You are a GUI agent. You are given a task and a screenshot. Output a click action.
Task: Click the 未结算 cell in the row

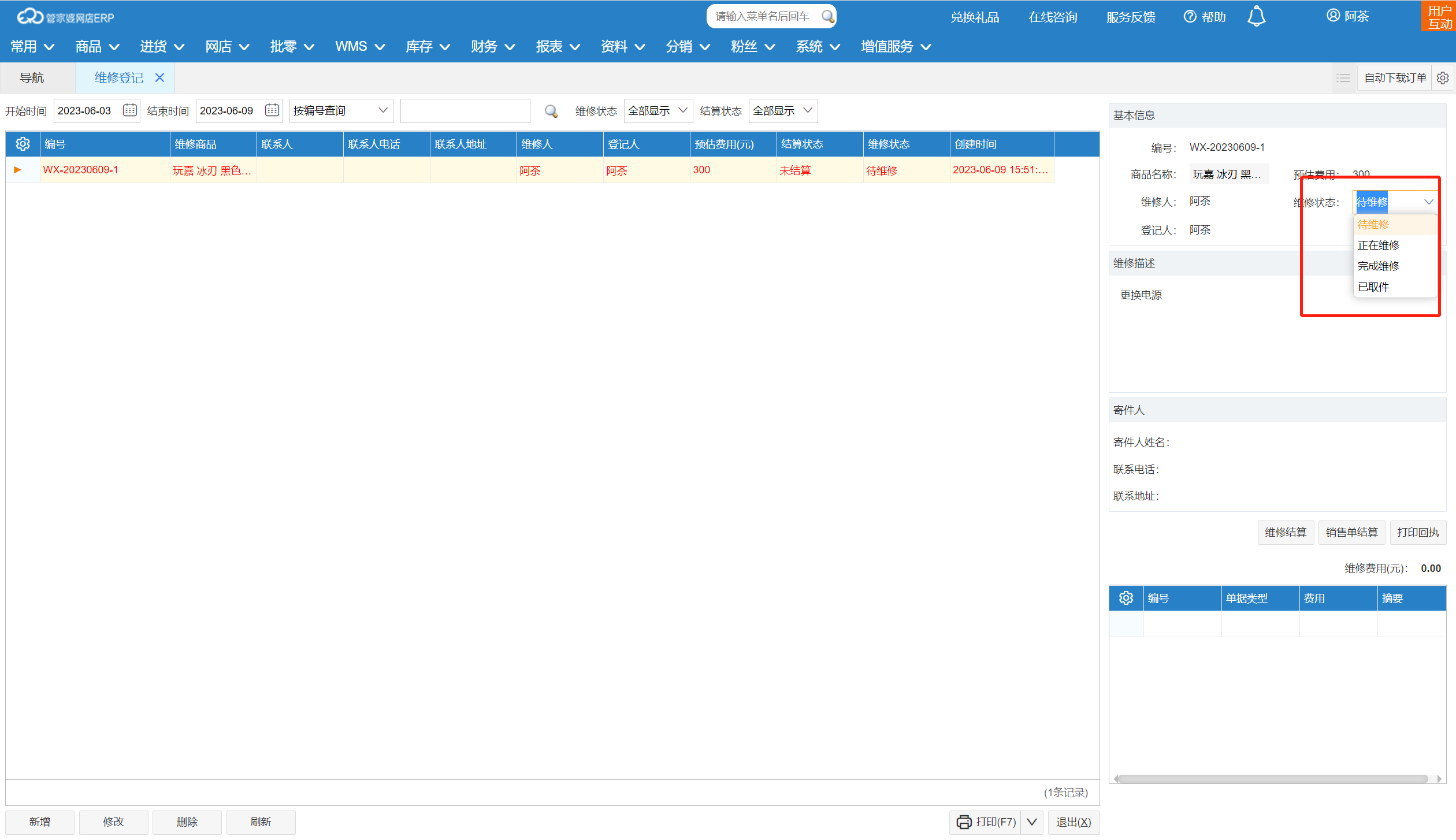[x=819, y=170]
